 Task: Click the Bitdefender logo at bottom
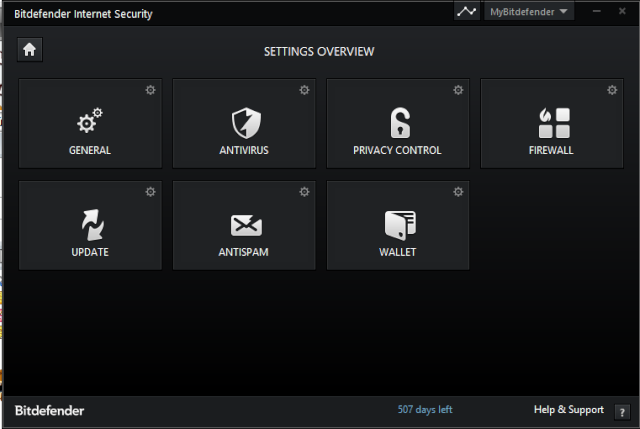[x=49, y=411]
